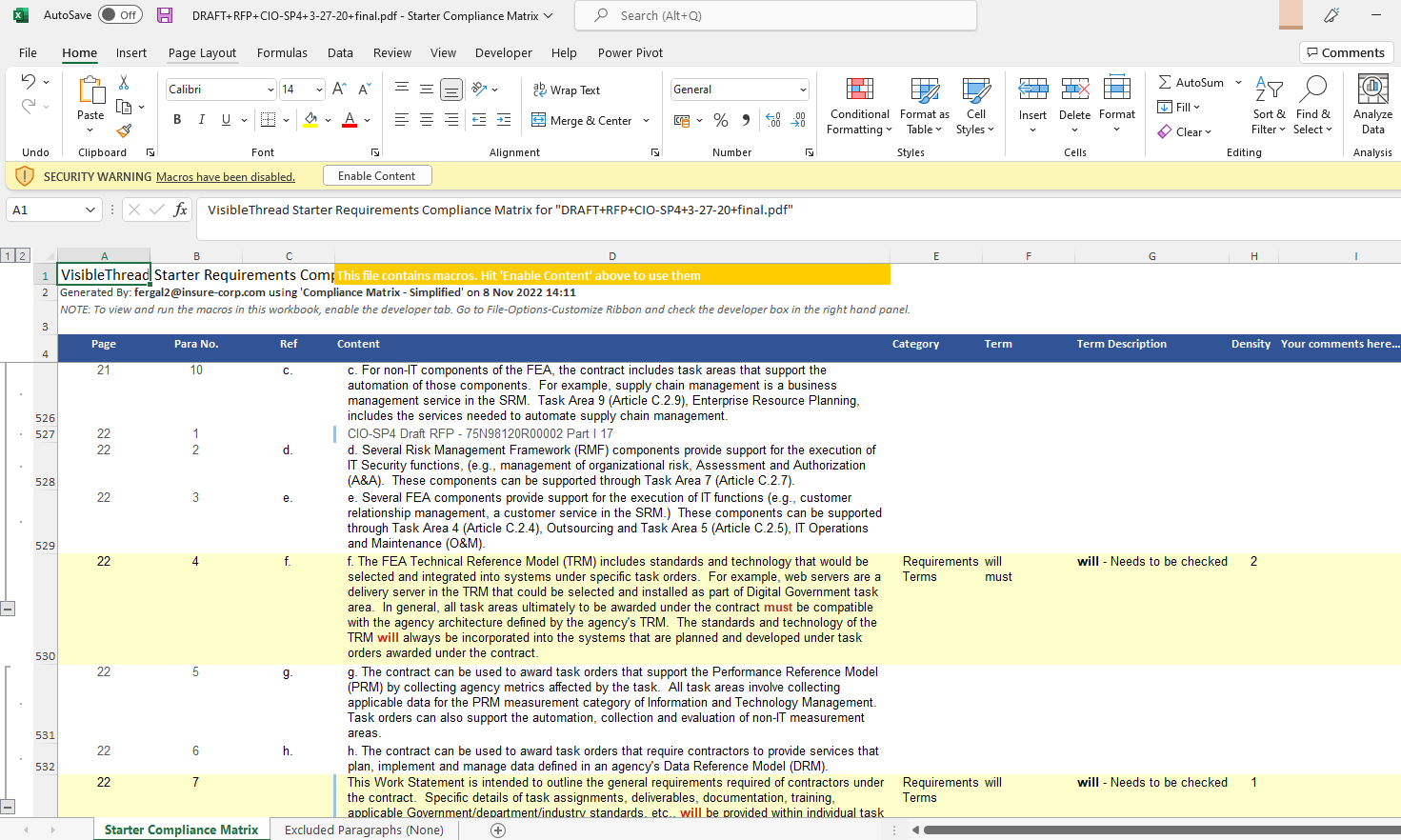Viewport: 1401px width, 840px height.
Task: Click AutoSum sigma button
Action: 1191,82
